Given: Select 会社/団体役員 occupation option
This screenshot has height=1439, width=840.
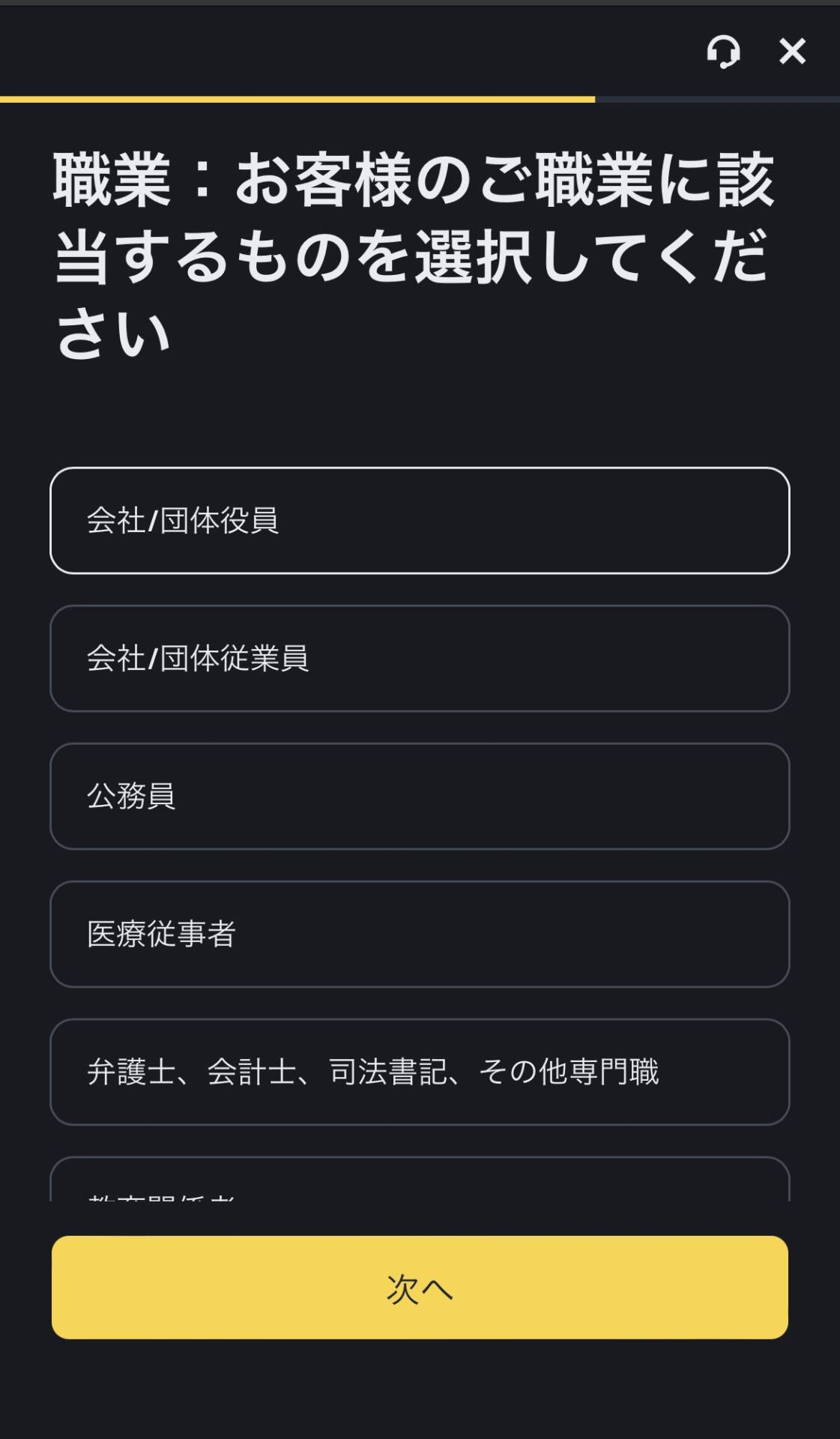Looking at the screenshot, I should [x=420, y=520].
